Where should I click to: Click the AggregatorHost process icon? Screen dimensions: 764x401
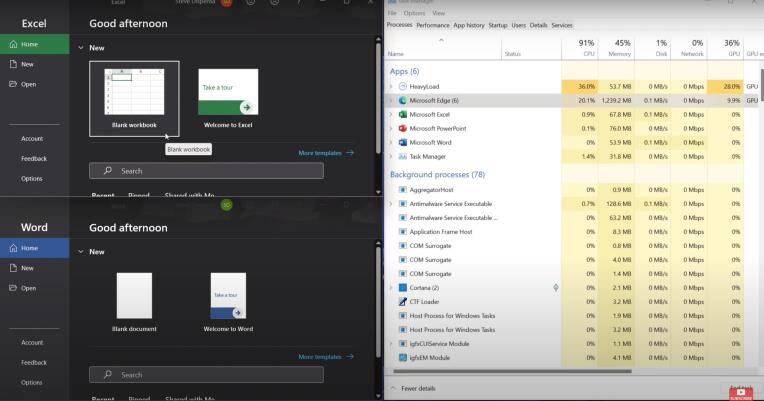(402, 190)
